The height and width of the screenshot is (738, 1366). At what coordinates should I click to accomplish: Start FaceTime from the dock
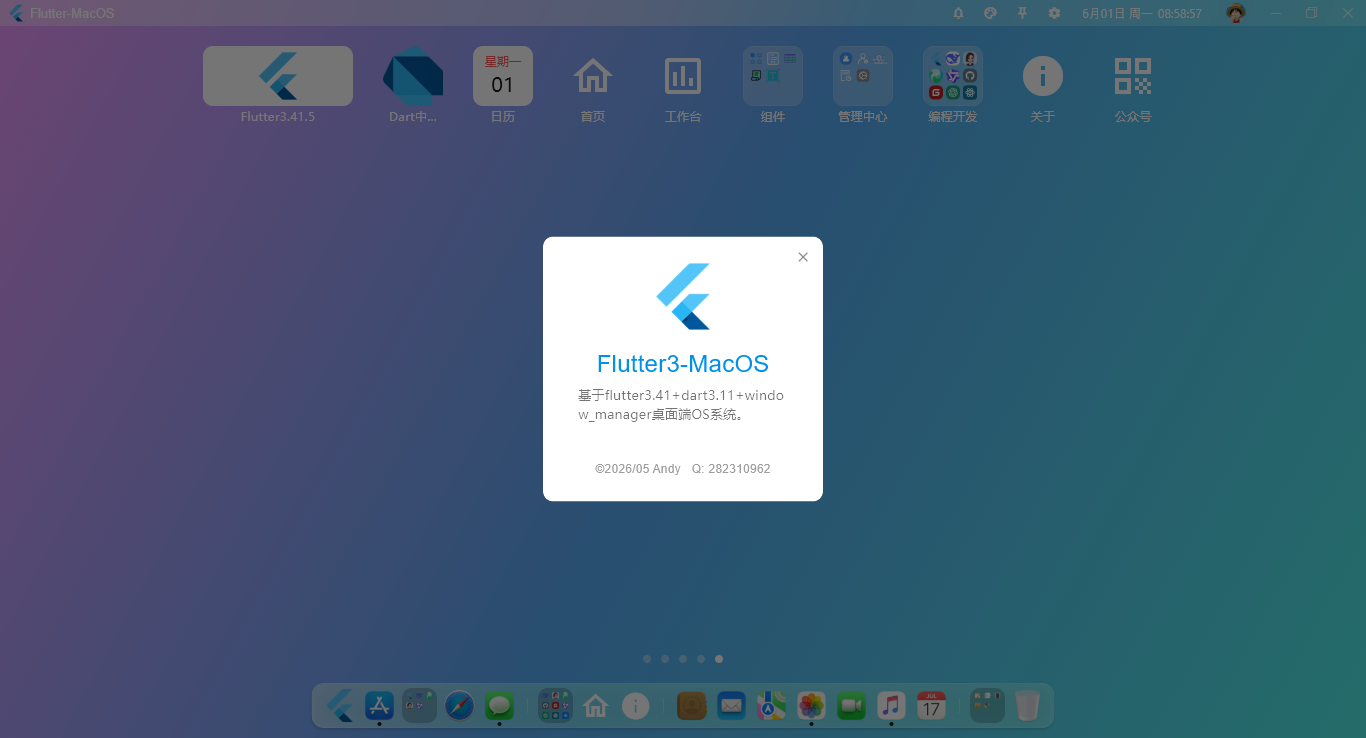click(x=851, y=706)
